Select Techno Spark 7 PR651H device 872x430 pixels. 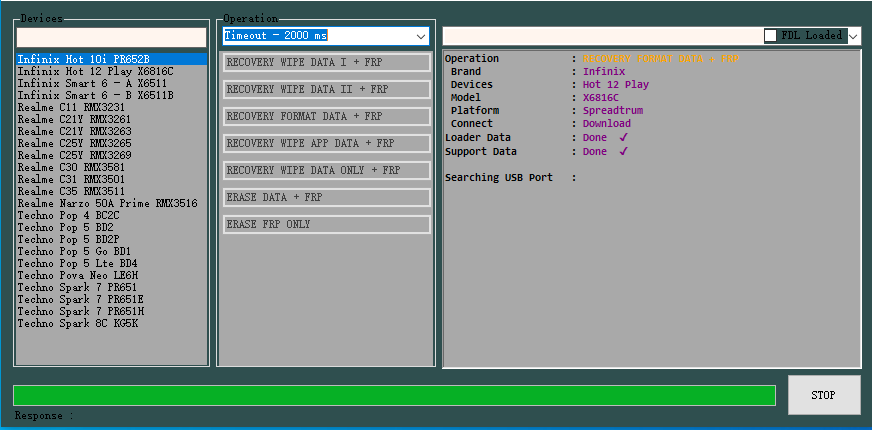coord(112,312)
